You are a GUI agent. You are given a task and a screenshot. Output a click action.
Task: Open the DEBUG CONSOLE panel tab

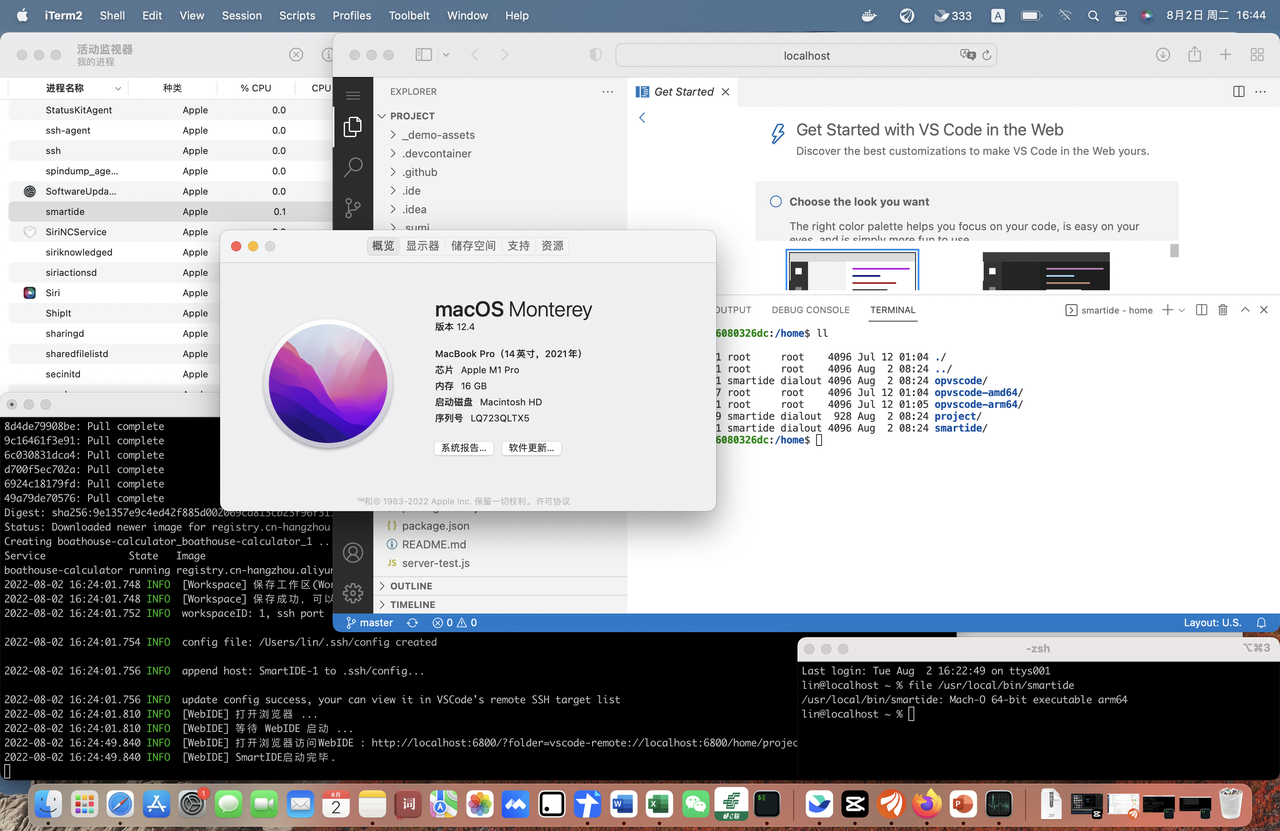810,310
